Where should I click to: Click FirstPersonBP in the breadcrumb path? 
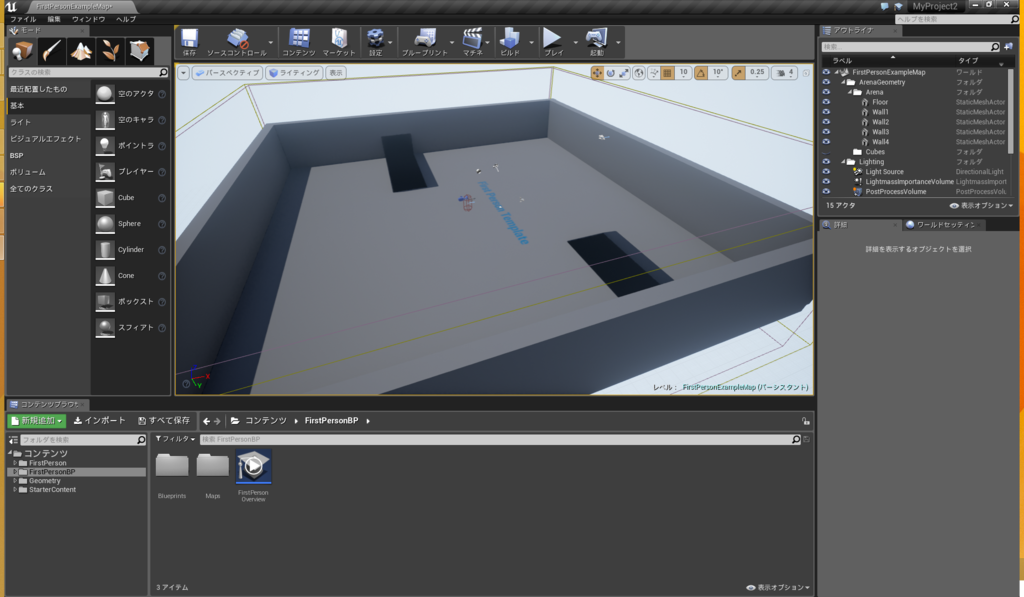(331, 421)
